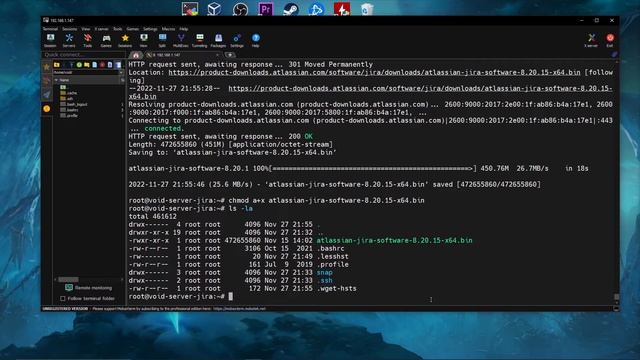Click the first atlassian download URL in terminal
Viewport: 640px width, 360px height.
point(374,72)
